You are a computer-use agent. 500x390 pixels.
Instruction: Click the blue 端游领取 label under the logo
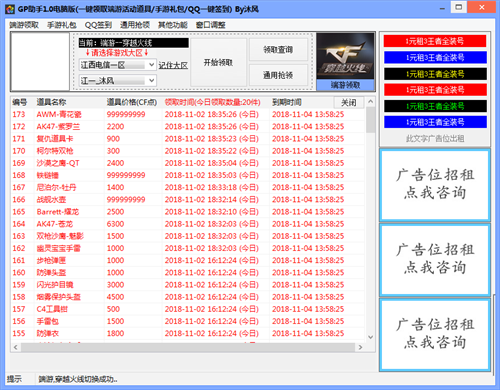(345, 85)
